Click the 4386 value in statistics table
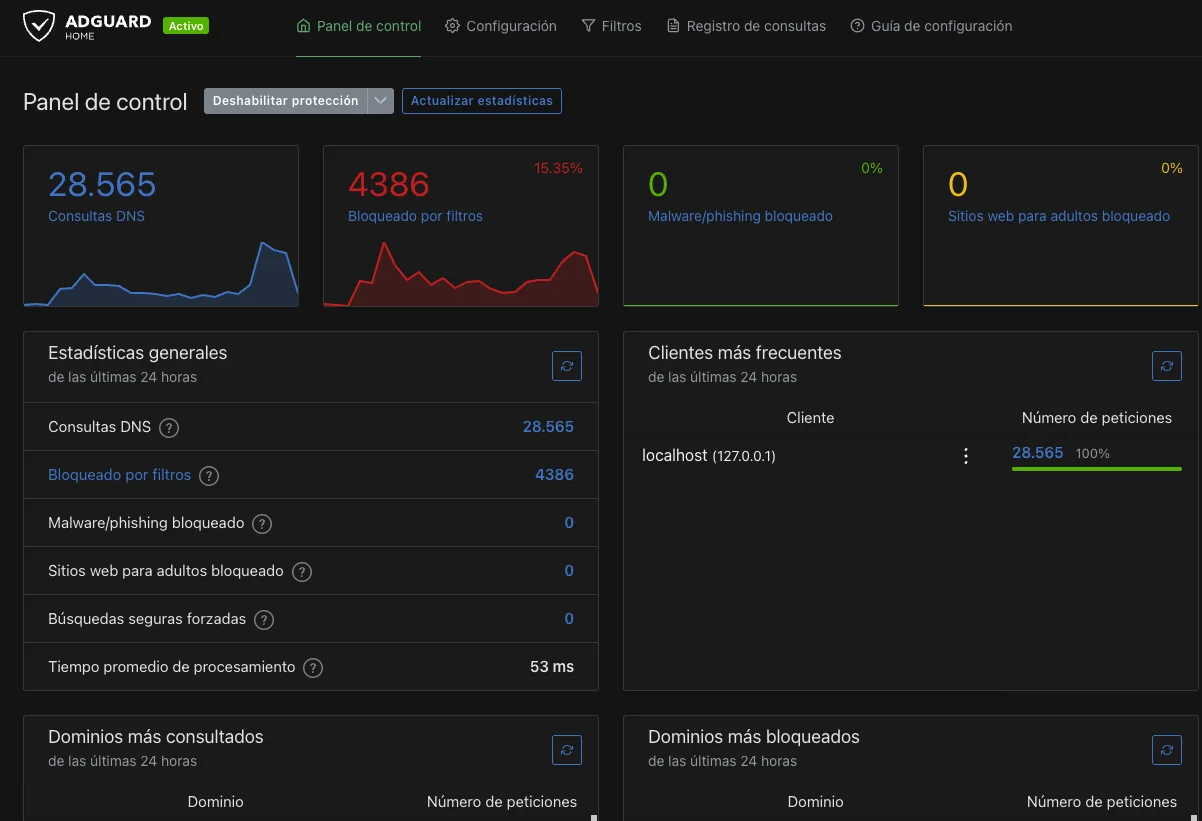This screenshot has height=821, width=1202. [x=554, y=475]
